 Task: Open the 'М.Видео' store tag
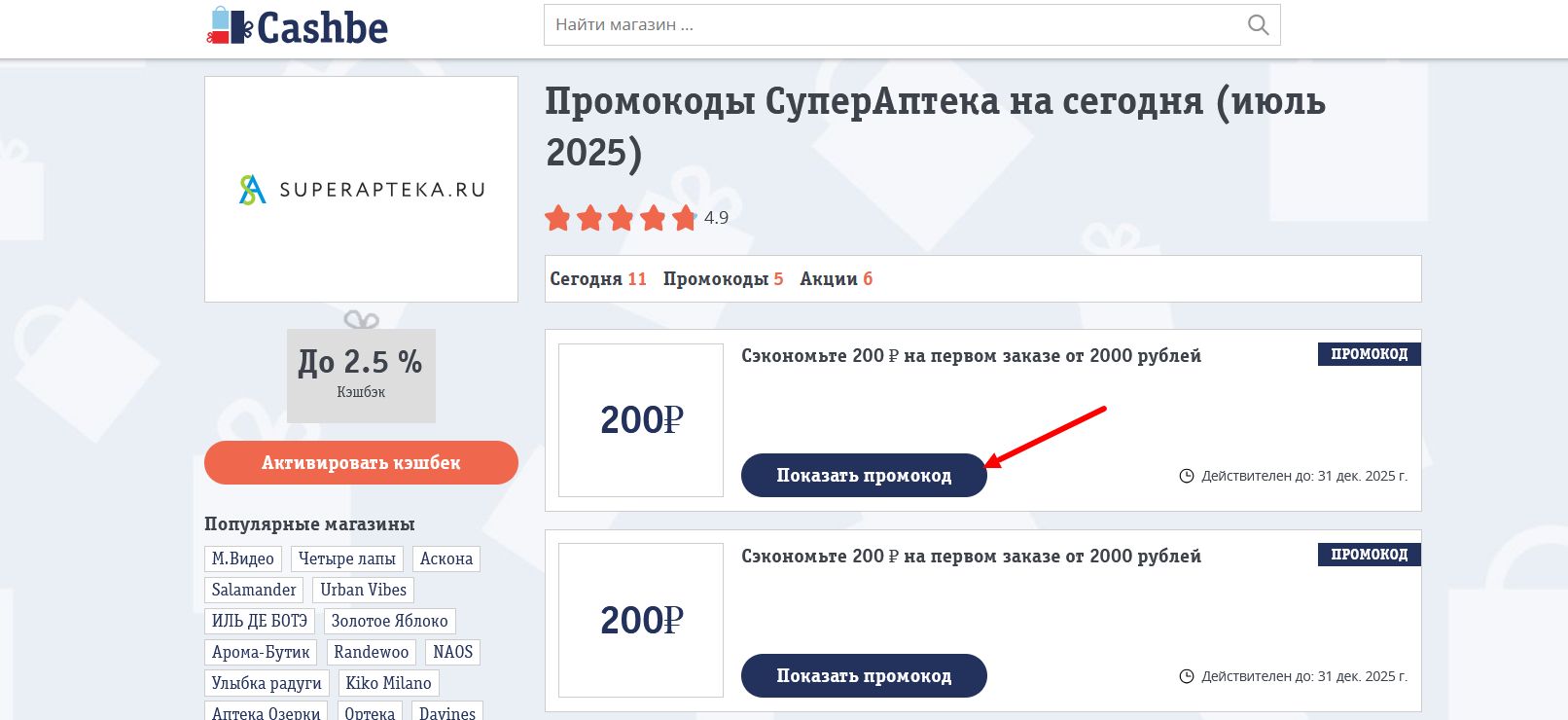243,559
